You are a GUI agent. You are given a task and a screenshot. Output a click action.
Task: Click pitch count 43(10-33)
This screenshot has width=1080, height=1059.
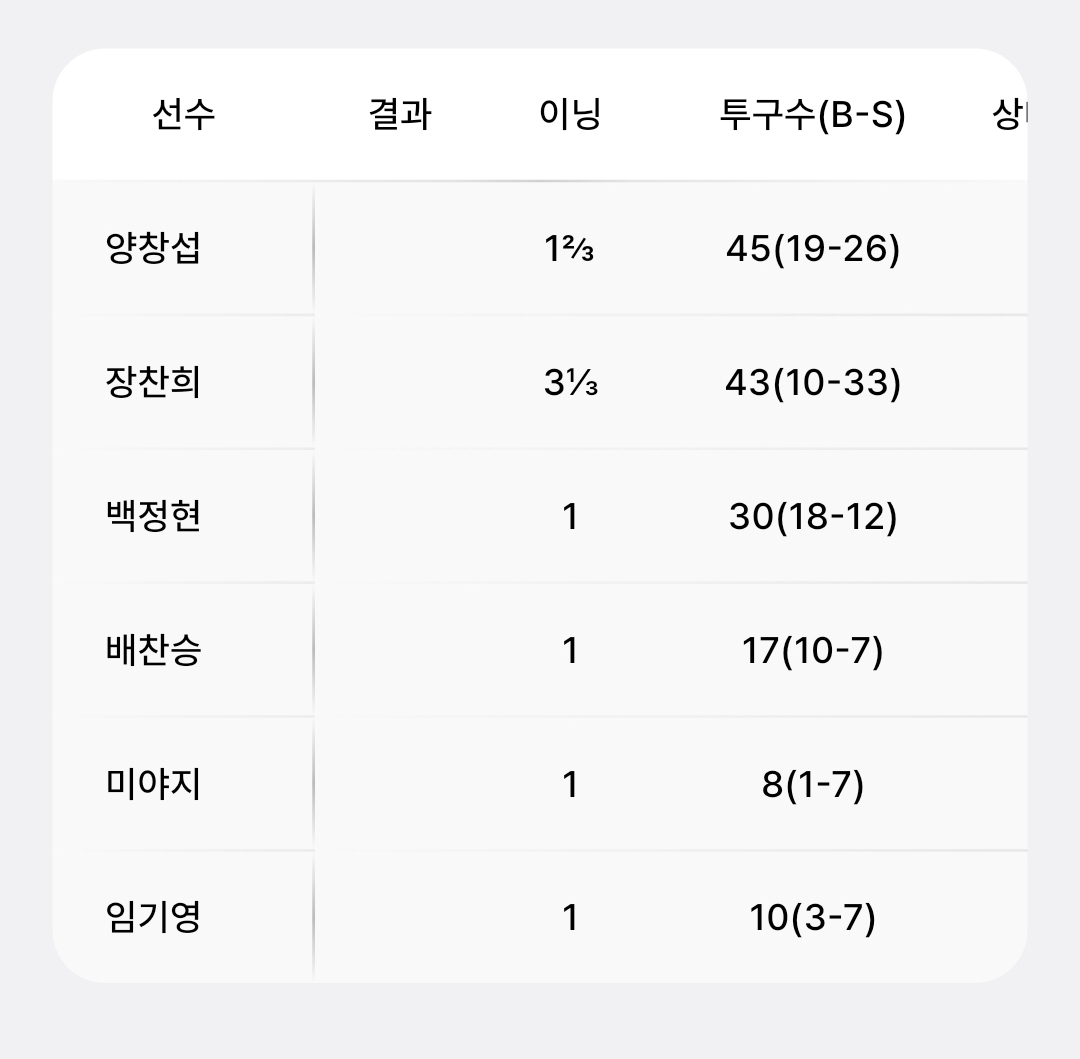pos(812,382)
